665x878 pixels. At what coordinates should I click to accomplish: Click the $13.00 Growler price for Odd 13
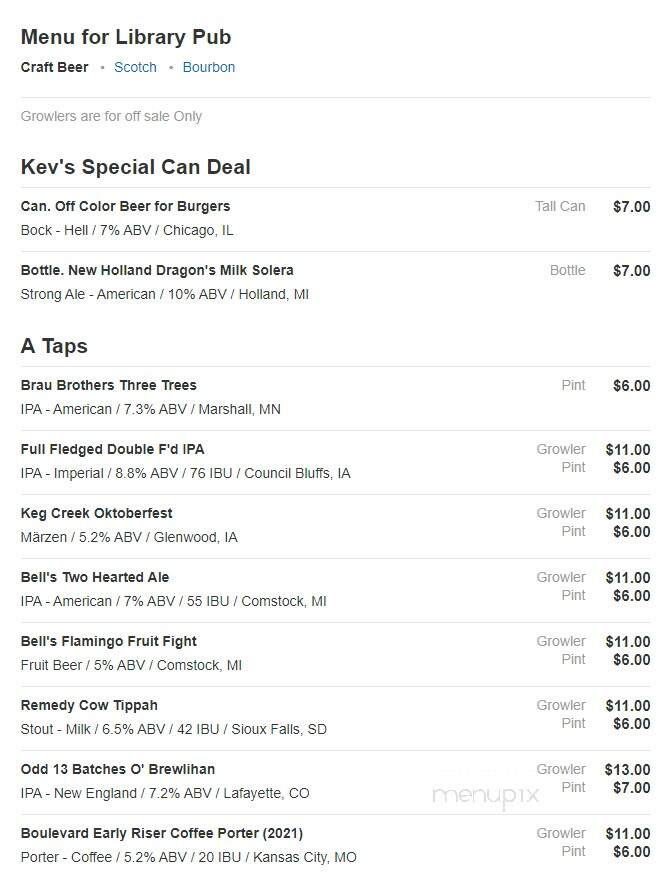[x=627, y=769]
